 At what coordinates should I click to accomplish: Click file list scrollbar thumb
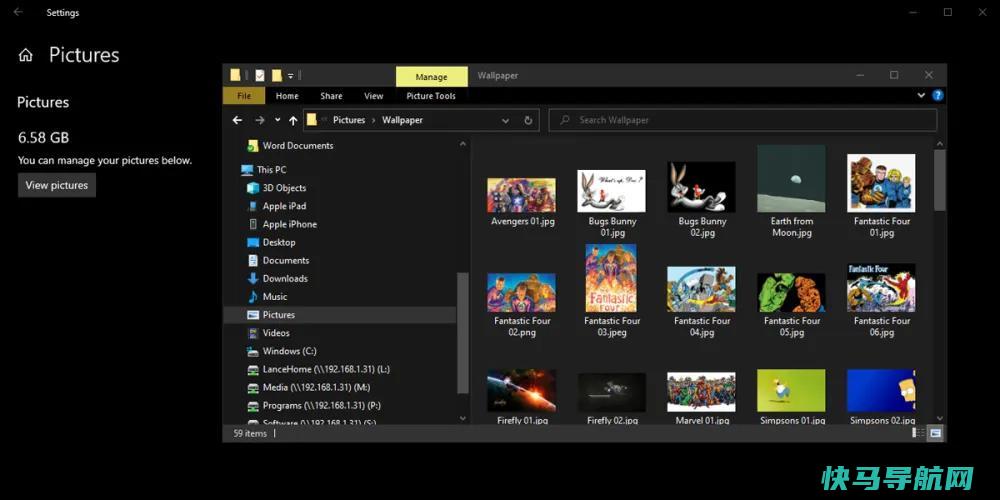[939, 180]
